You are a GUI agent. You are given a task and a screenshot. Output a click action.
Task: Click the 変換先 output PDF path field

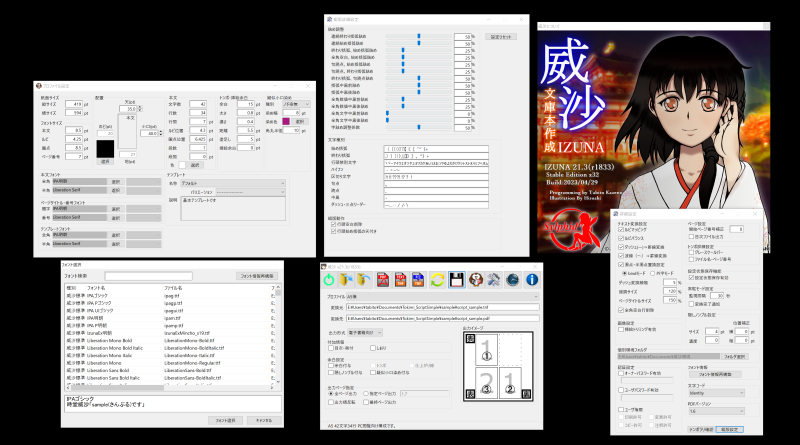442,318
